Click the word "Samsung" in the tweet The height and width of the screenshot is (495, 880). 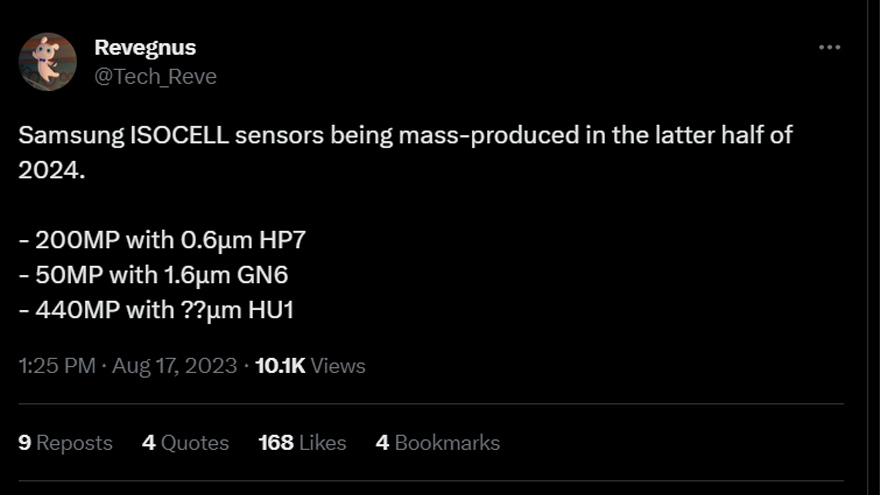tap(69, 136)
